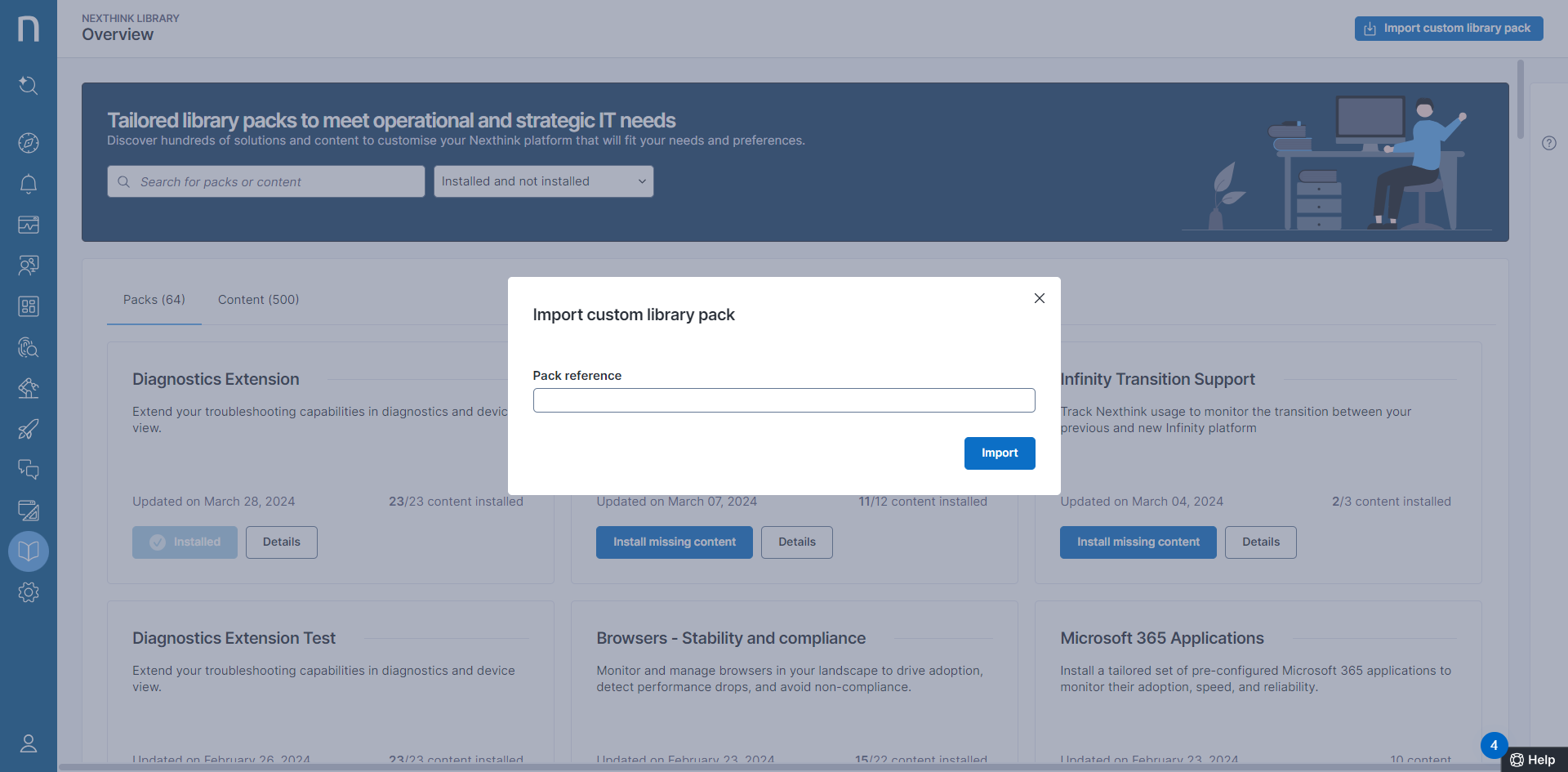Image resolution: width=1568 pixels, height=772 pixels.
Task: Click Install missing content for Infinity Transition Support
Action: [1138, 542]
